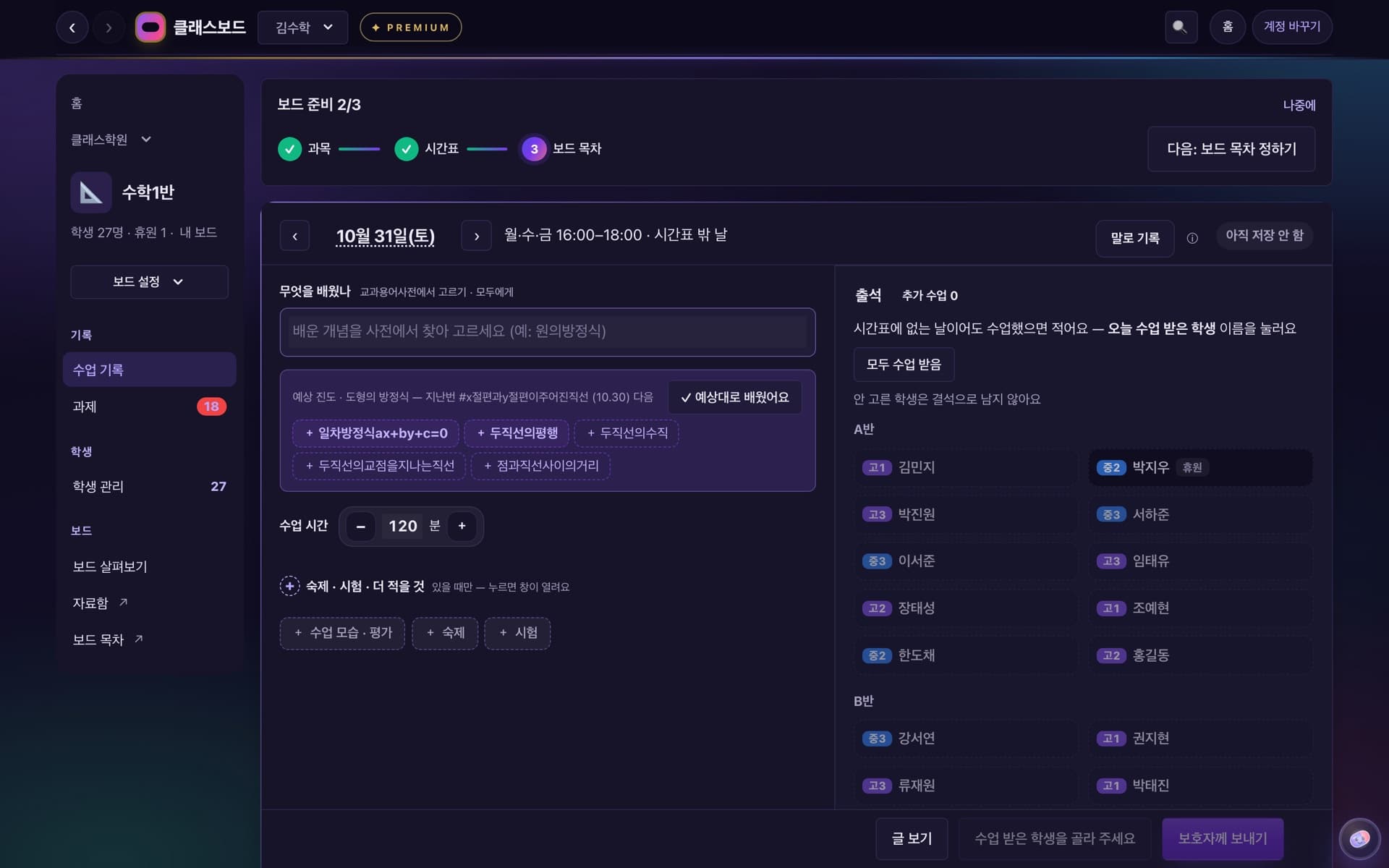
Task: Go to previous date with left chevron
Action: click(x=294, y=236)
